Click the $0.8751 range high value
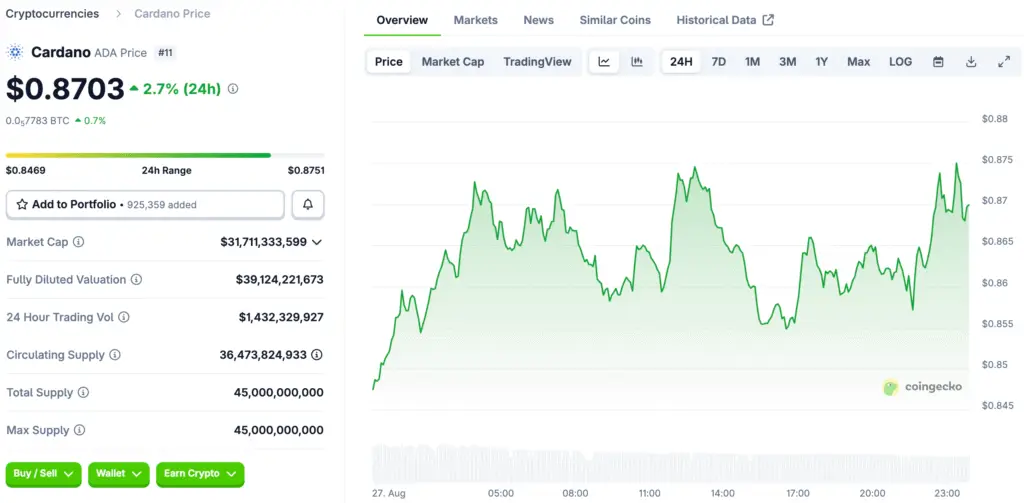The width and height of the screenshot is (1024, 503). click(x=306, y=170)
